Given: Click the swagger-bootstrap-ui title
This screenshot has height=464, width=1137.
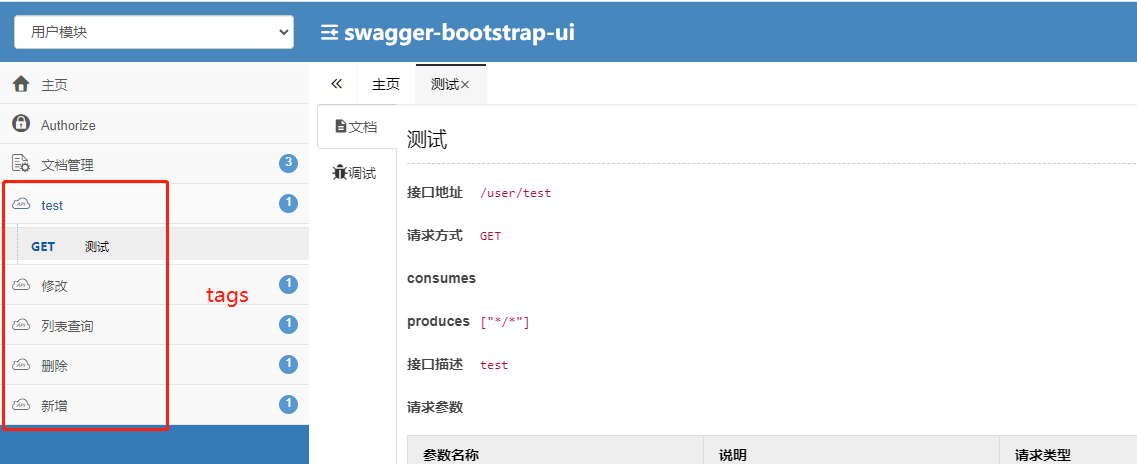Looking at the screenshot, I should tap(460, 32).
